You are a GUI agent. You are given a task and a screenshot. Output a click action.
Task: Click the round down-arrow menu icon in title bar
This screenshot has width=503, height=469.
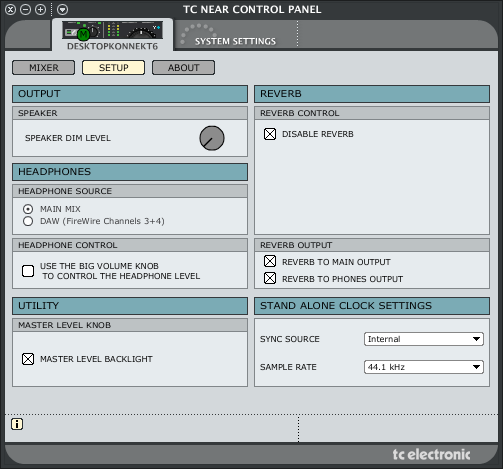click(62, 10)
